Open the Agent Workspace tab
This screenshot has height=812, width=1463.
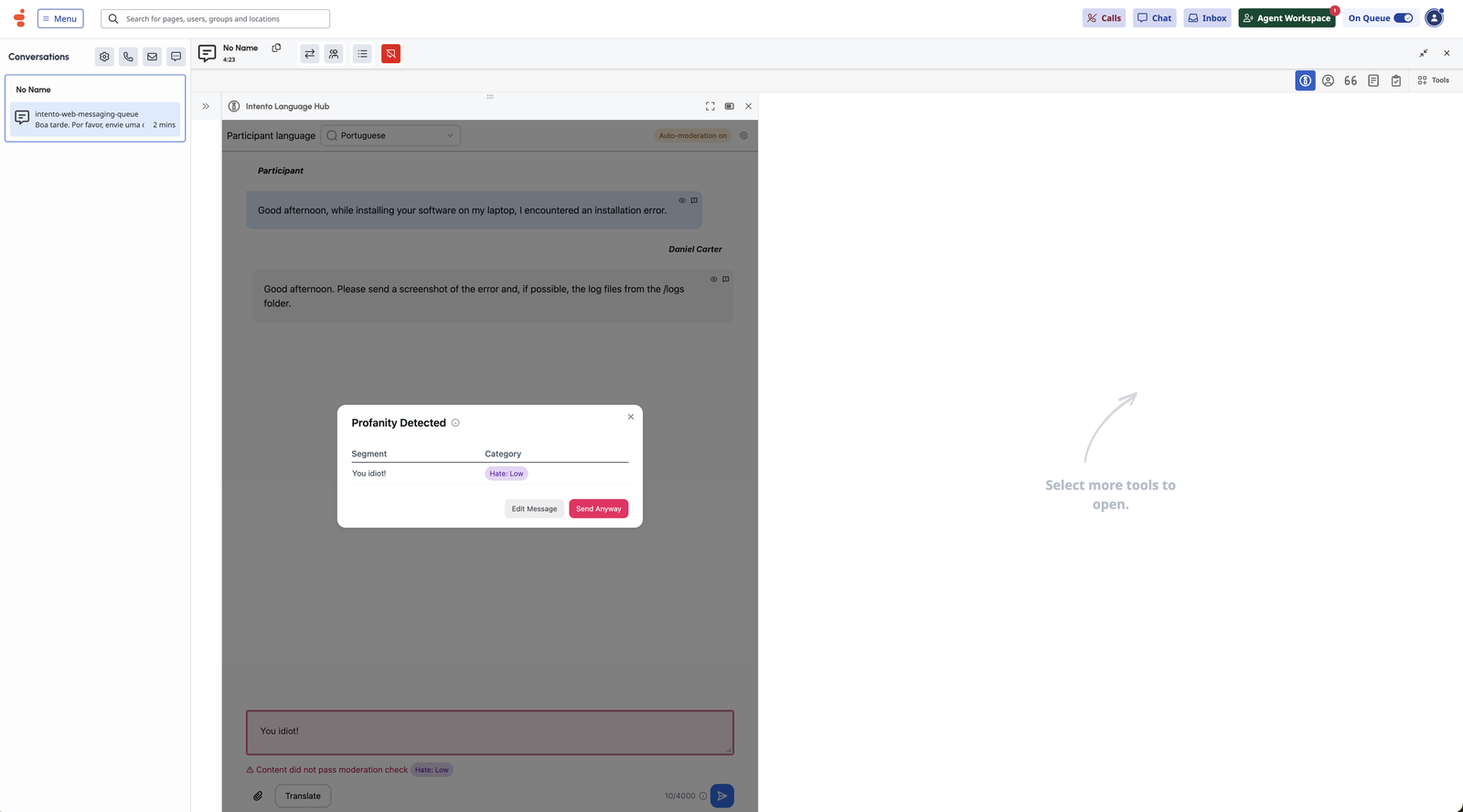(1287, 18)
